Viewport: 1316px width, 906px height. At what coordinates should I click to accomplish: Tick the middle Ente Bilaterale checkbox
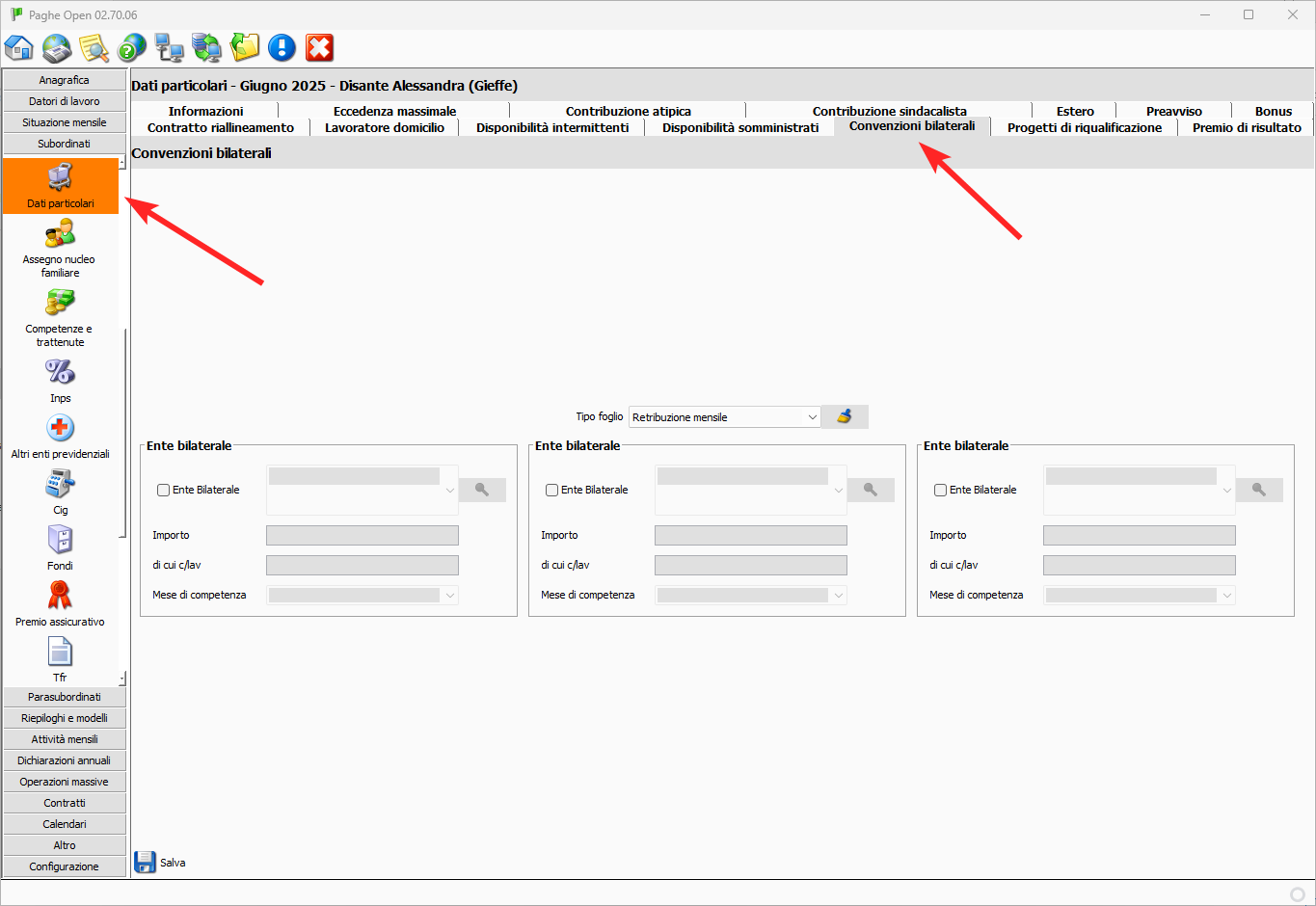pos(552,490)
